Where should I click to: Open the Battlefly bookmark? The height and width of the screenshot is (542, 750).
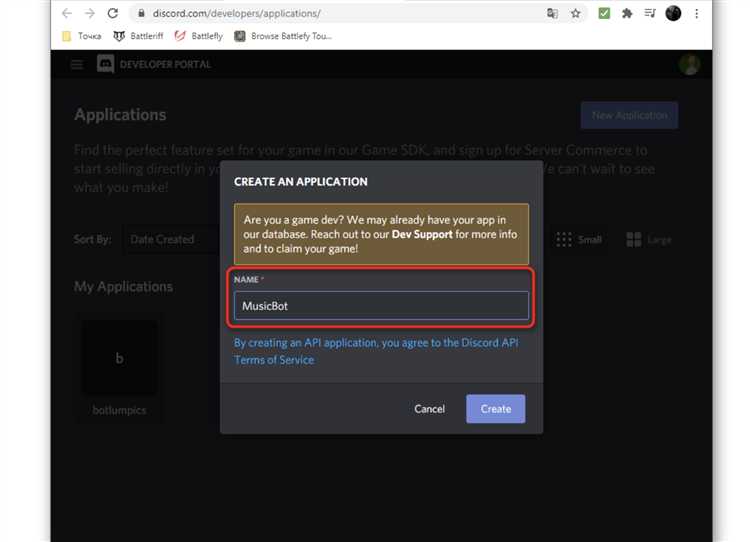coord(199,36)
